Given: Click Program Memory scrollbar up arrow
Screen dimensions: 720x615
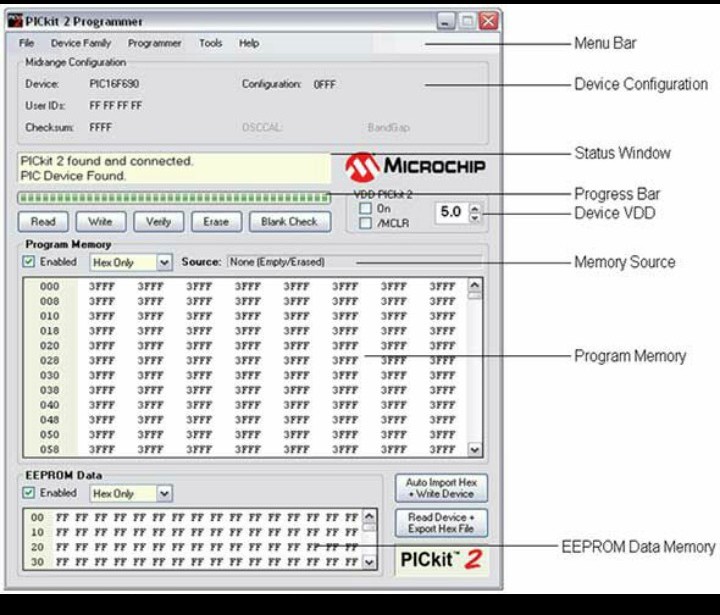Looking at the screenshot, I should pyautogui.click(x=475, y=286).
